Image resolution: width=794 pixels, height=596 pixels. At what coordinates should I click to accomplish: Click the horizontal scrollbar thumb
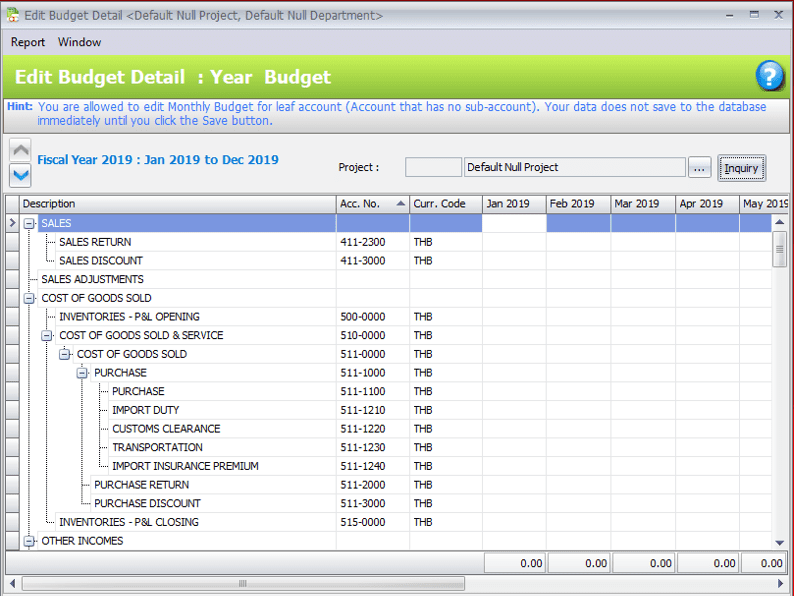(x=241, y=583)
